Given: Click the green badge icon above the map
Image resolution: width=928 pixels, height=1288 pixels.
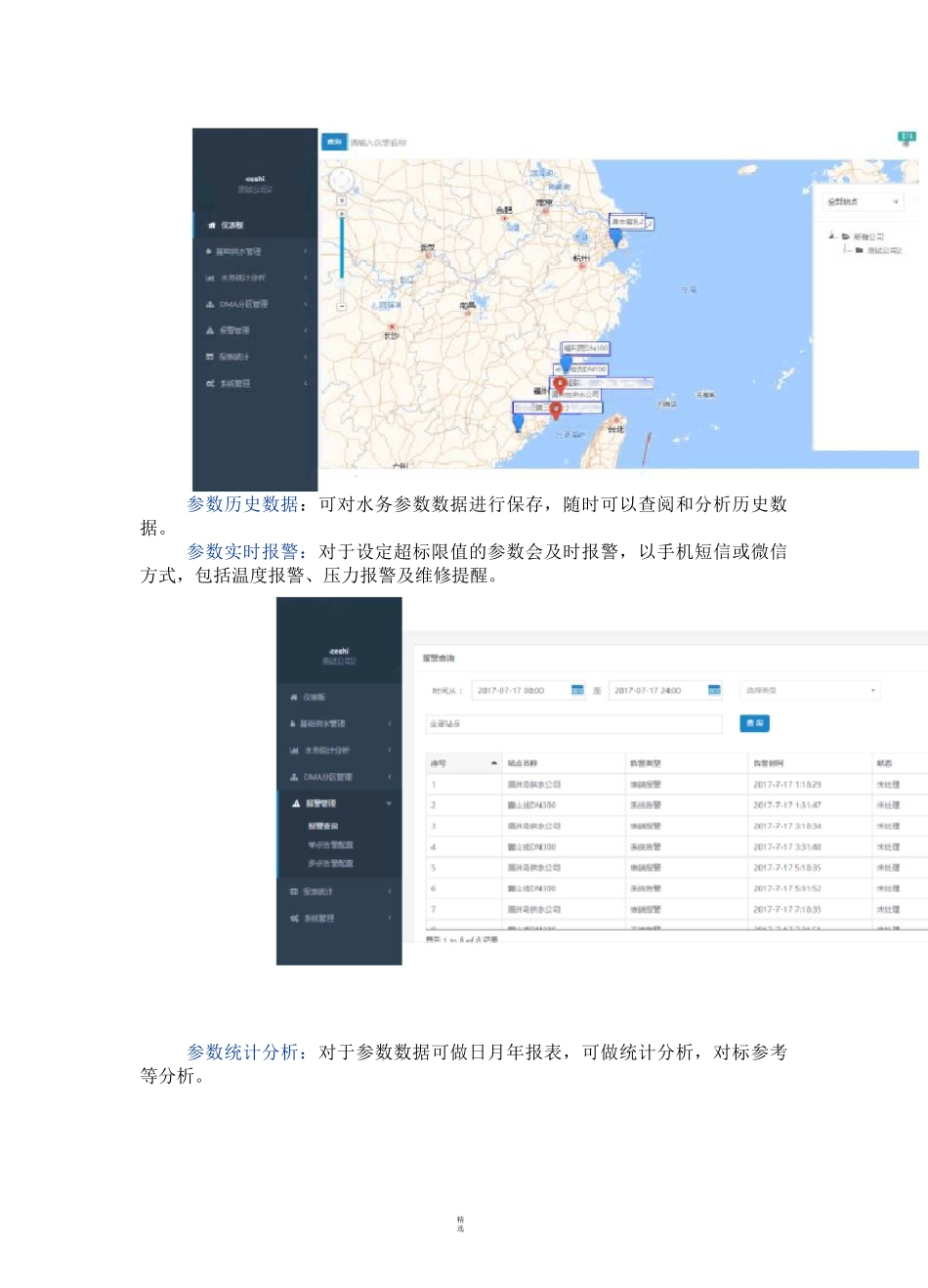Looking at the screenshot, I should (907, 139).
